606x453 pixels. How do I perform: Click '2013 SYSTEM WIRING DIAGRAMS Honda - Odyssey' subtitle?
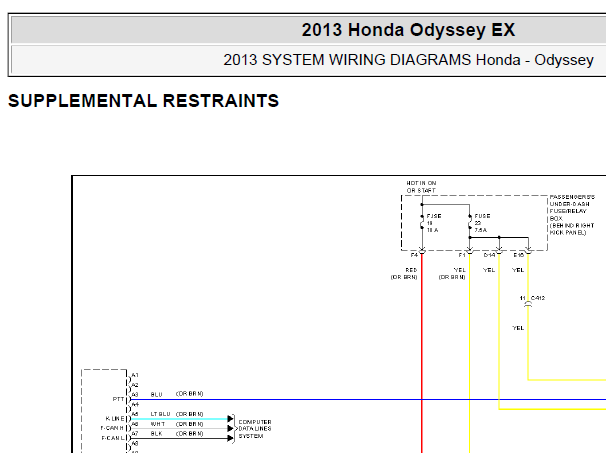point(409,60)
